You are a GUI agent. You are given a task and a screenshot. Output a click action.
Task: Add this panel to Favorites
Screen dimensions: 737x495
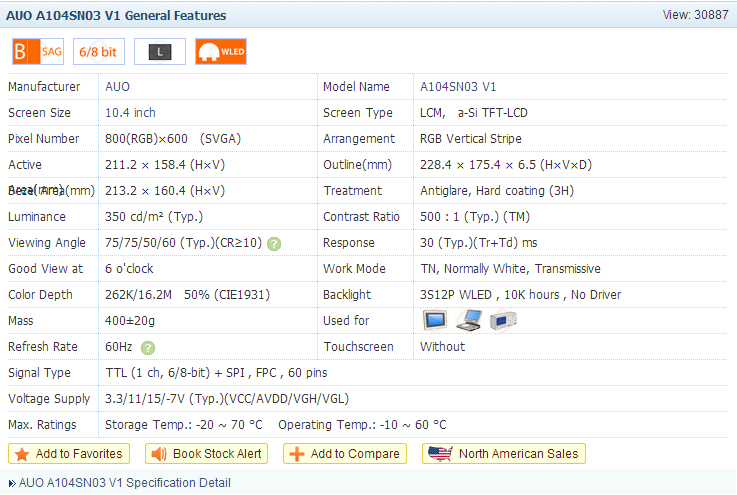(x=69, y=454)
